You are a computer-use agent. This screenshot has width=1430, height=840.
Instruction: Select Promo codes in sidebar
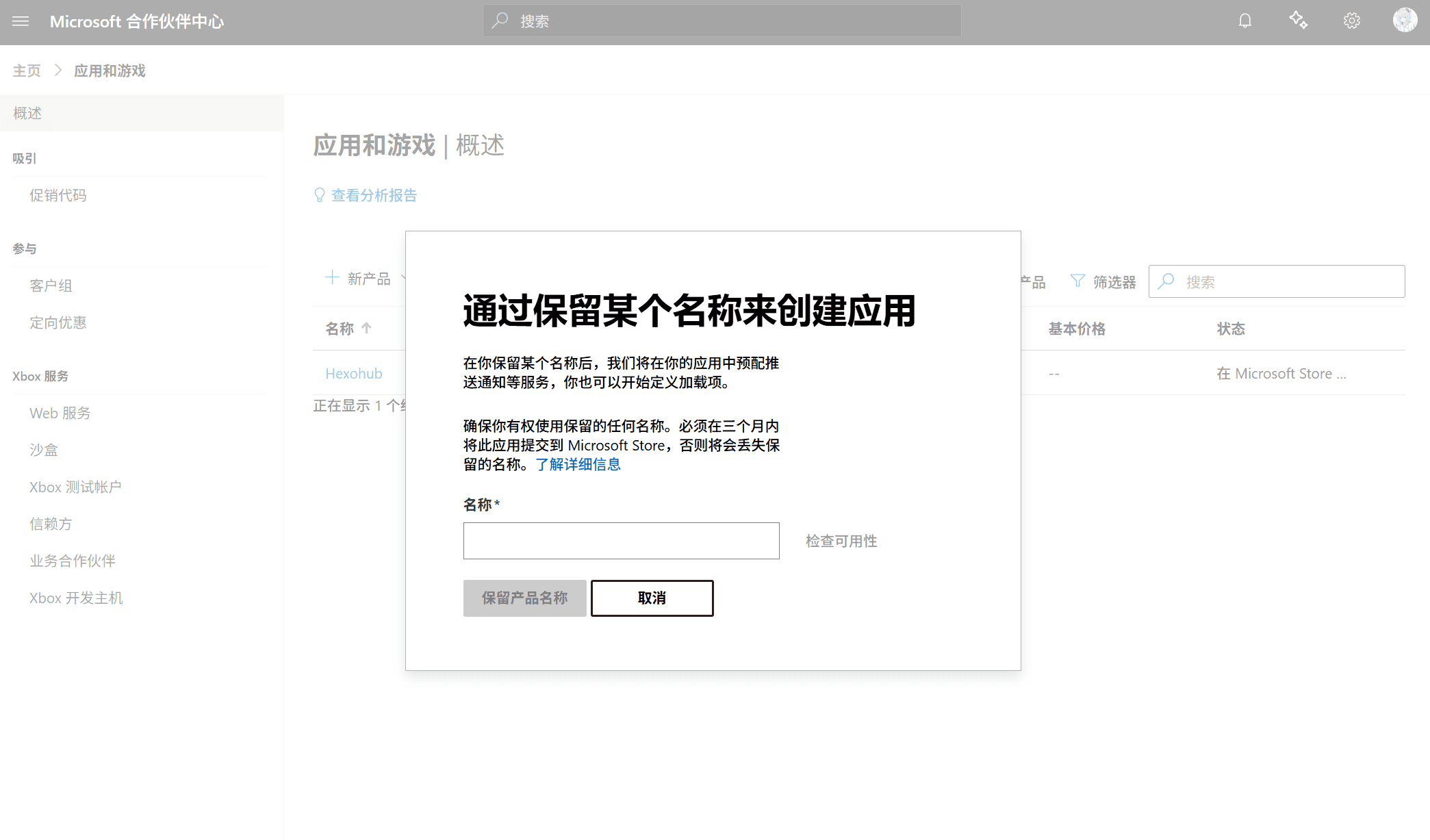coord(58,195)
